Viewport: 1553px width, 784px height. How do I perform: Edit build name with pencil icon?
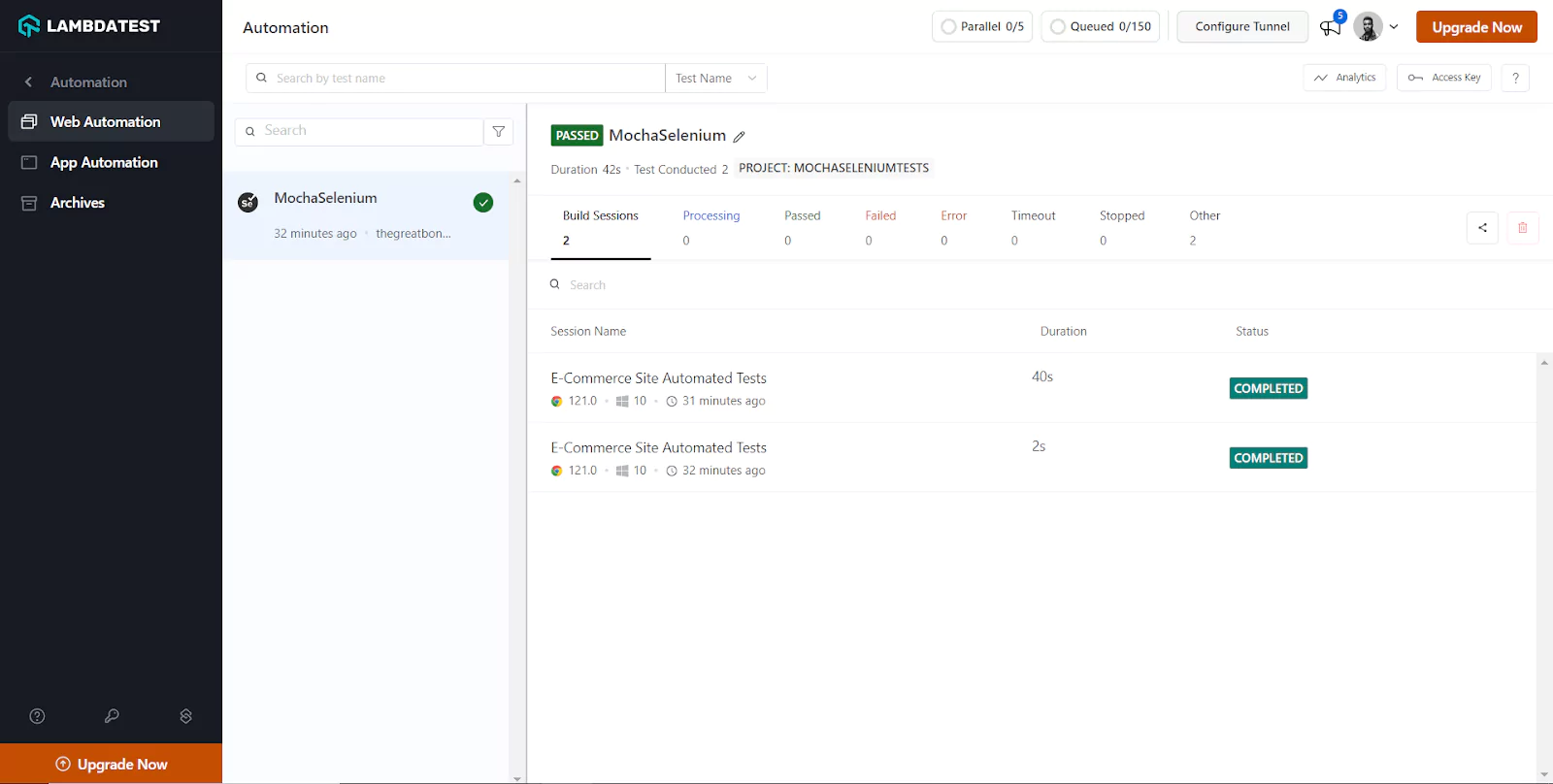[740, 137]
